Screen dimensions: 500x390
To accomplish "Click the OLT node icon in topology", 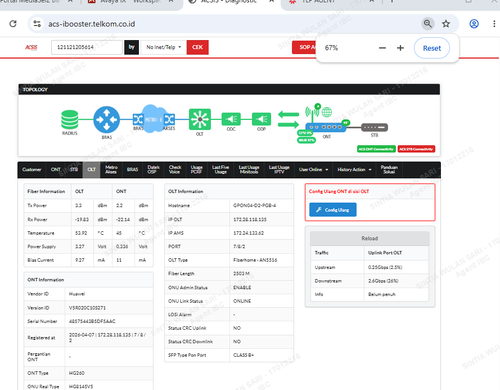I will pyautogui.click(x=200, y=119).
